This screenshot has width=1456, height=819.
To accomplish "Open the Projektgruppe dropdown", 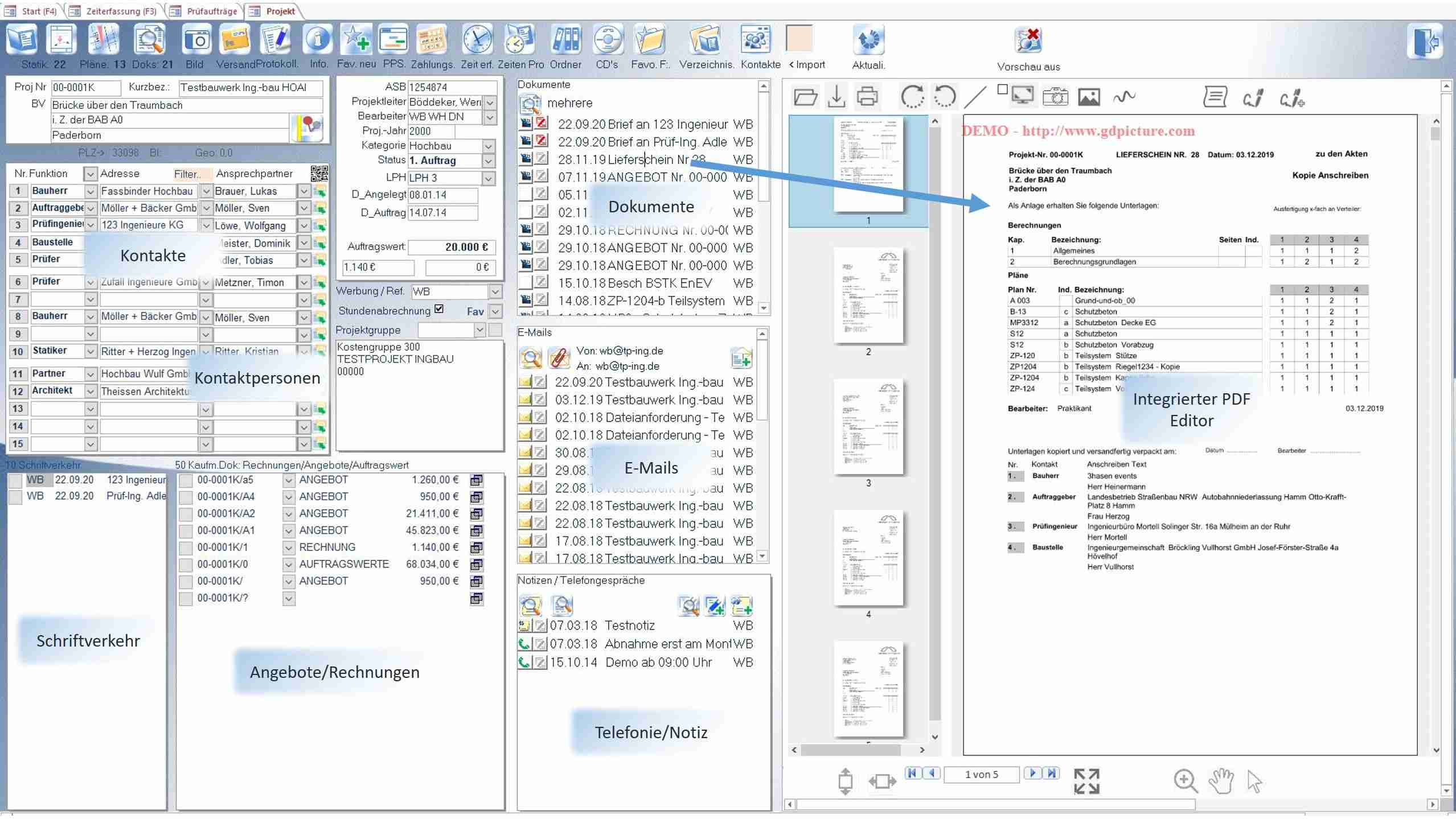I will coord(479,330).
